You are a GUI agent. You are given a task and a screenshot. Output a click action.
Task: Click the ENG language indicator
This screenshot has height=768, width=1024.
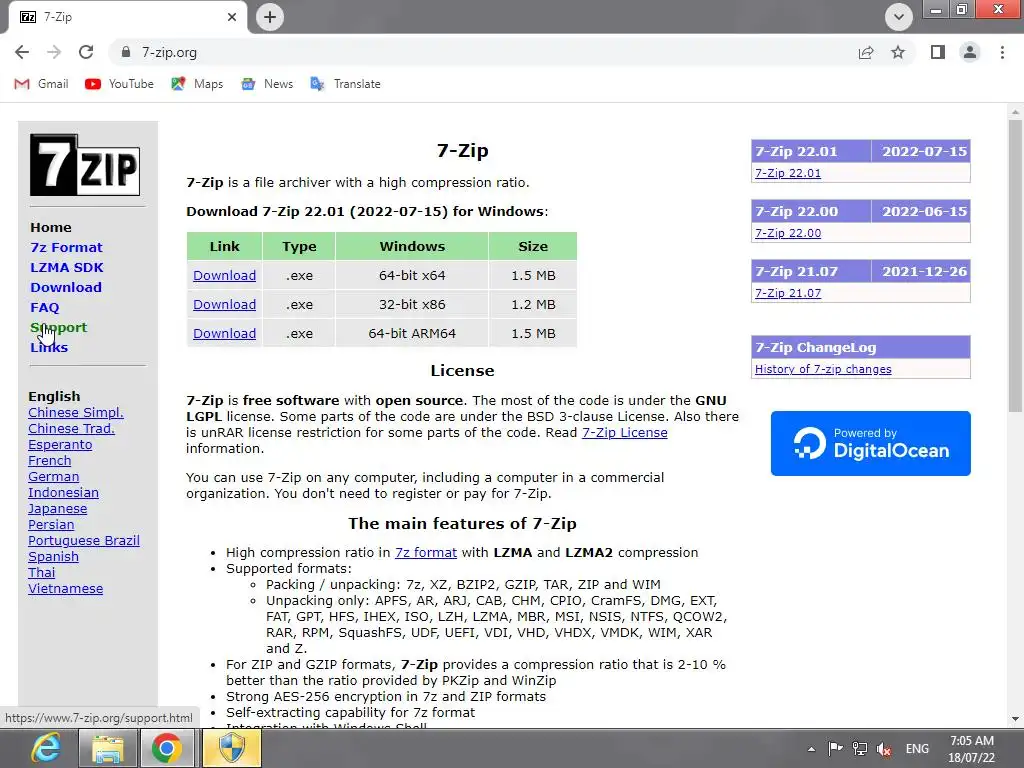[x=917, y=749]
